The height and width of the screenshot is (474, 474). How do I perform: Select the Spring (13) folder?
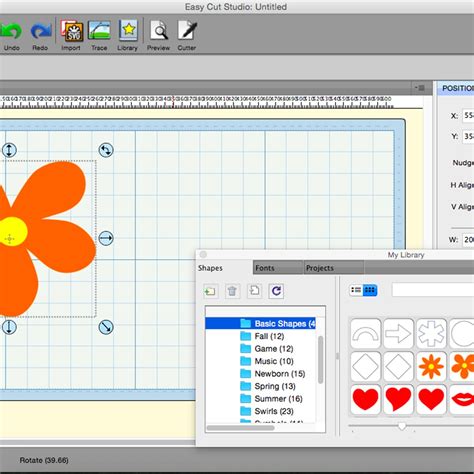(268, 386)
